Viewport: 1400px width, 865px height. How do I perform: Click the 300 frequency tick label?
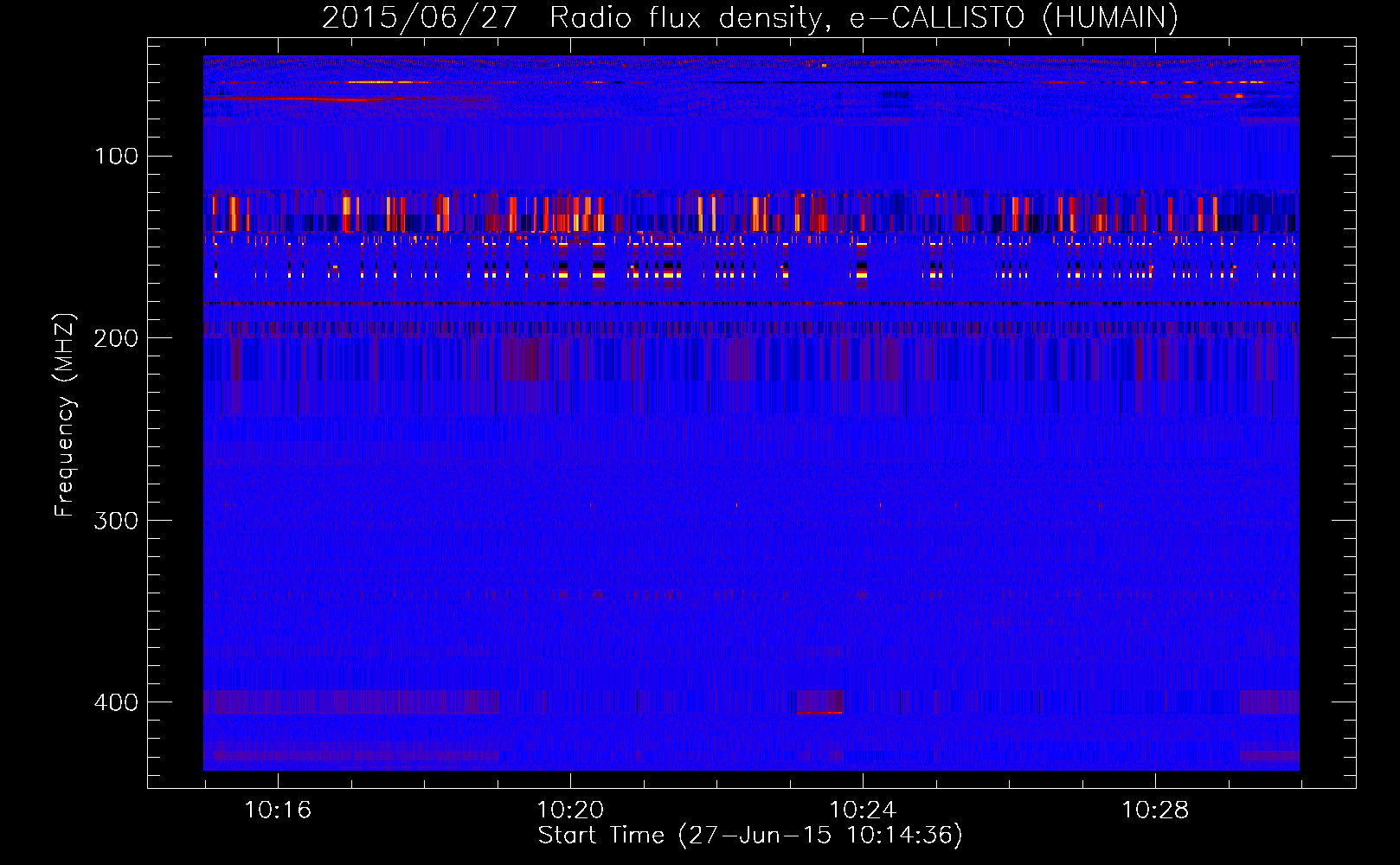pyautogui.click(x=117, y=521)
